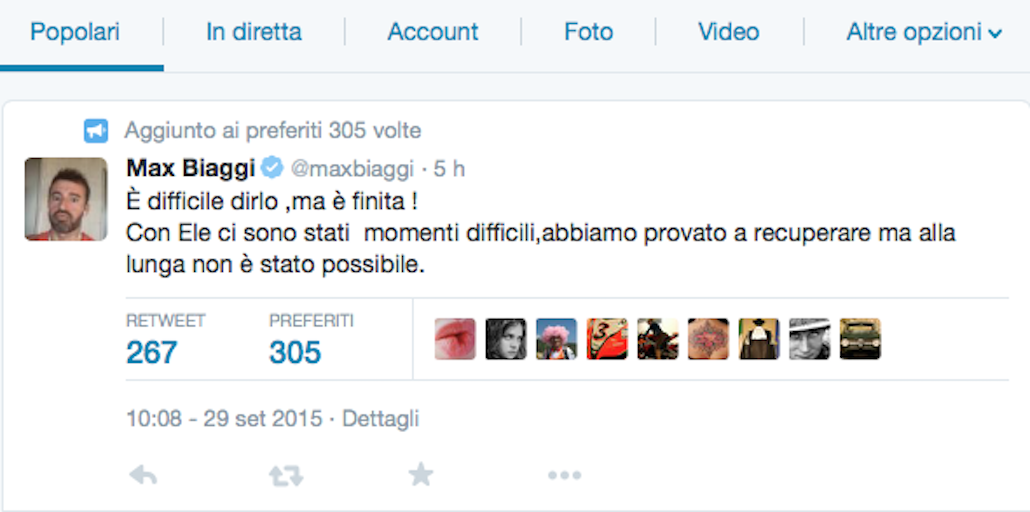Open the Dettagli link
Screen dimensions: 1030x512
pos(380,419)
